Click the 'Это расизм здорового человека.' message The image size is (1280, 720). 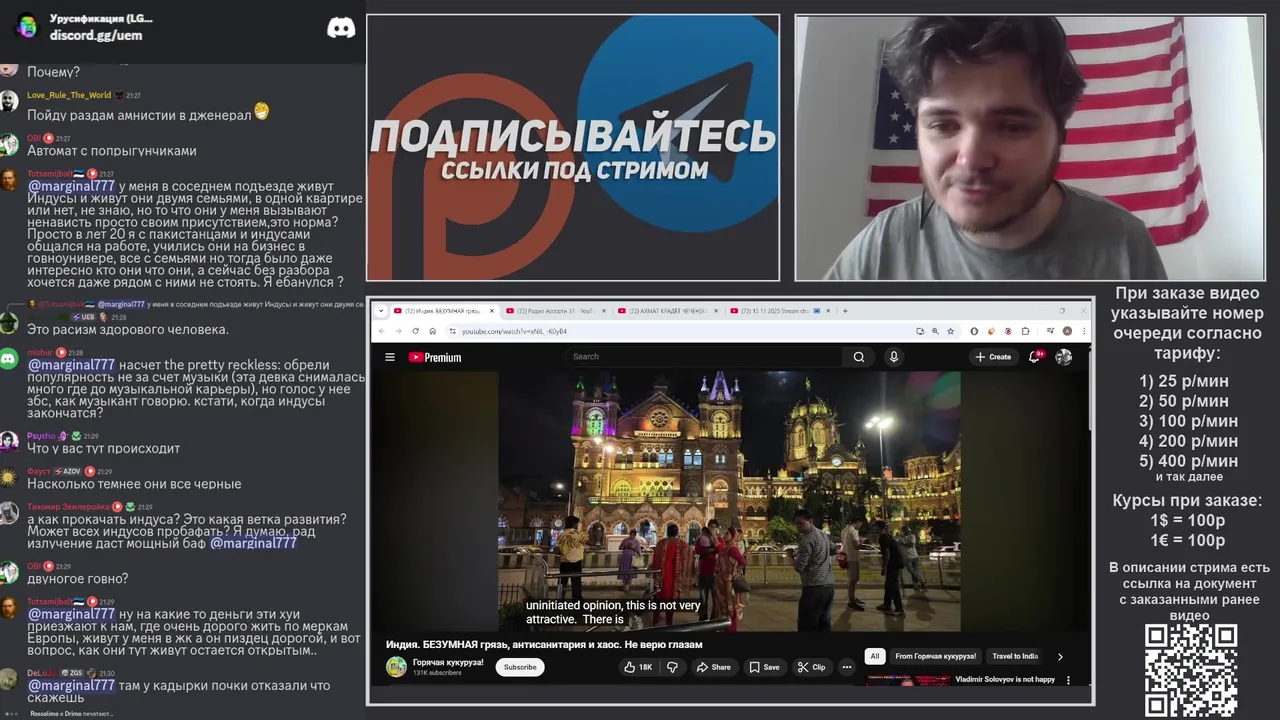(x=128, y=330)
